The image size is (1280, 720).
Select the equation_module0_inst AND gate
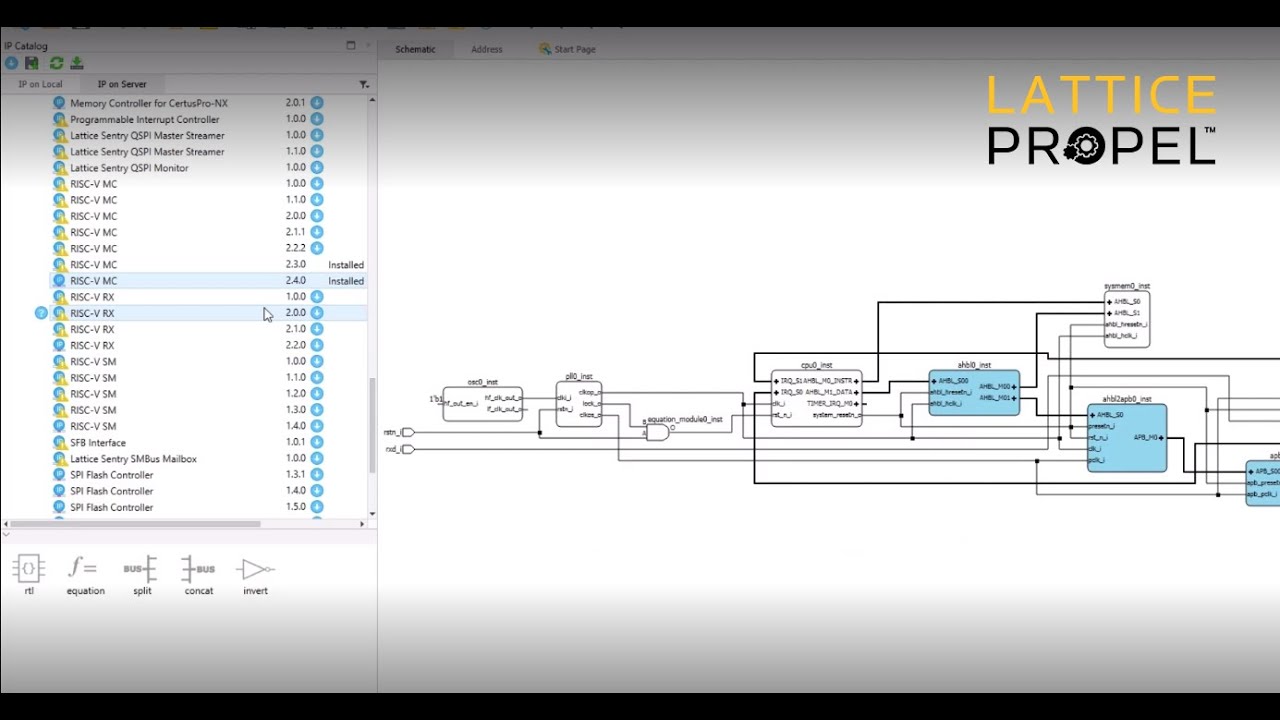point(657,433)
